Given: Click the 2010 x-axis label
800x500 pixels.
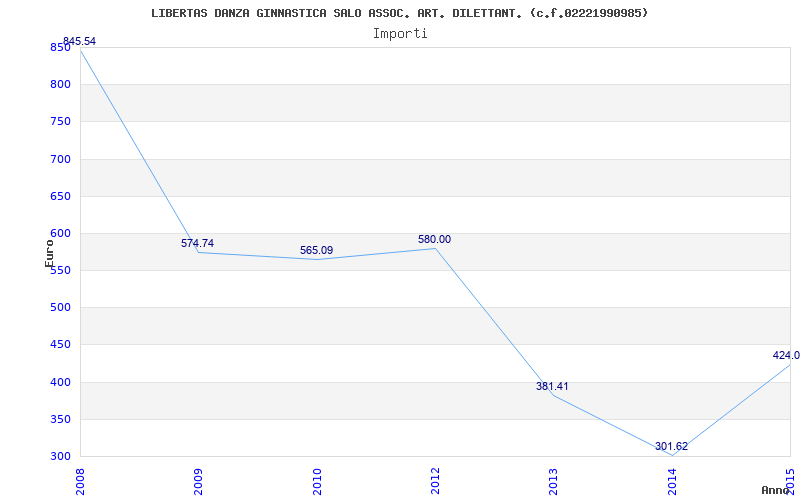Looking at the screenshot, I should point(317,481).
